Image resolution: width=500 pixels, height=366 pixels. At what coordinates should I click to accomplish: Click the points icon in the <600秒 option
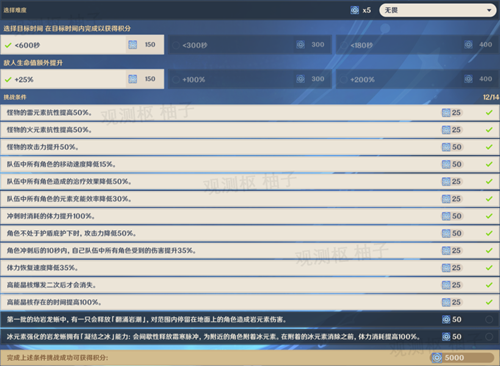coord(133,45)
